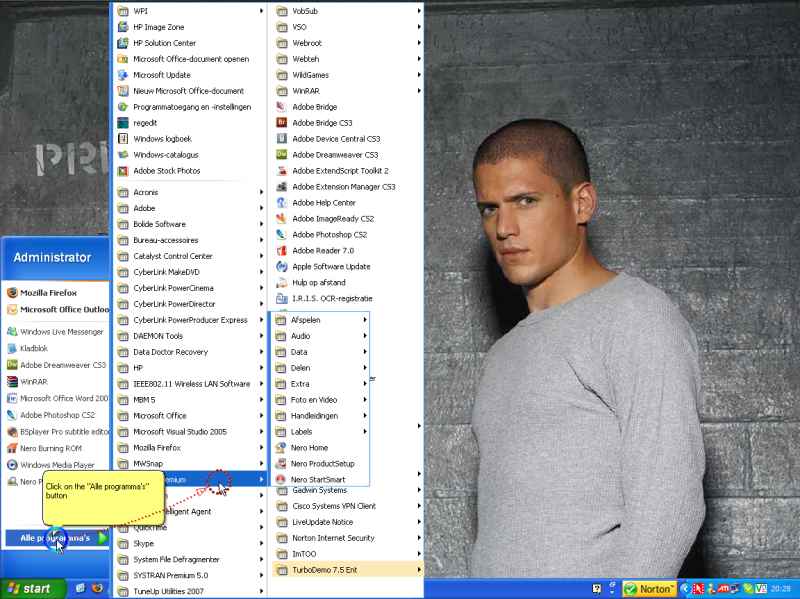Expand the Norton Internet Security submenu arrow
800x599 pixels.
[x=419, y=538]
